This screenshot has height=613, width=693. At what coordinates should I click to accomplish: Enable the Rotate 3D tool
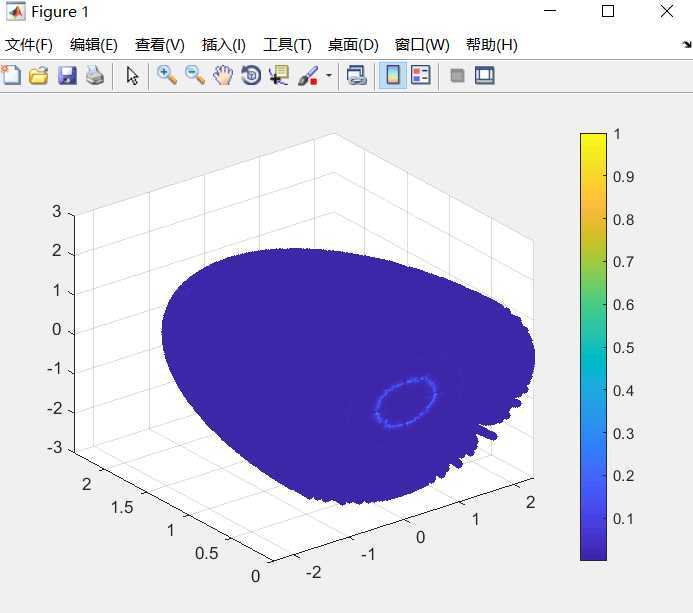(251, 75)
